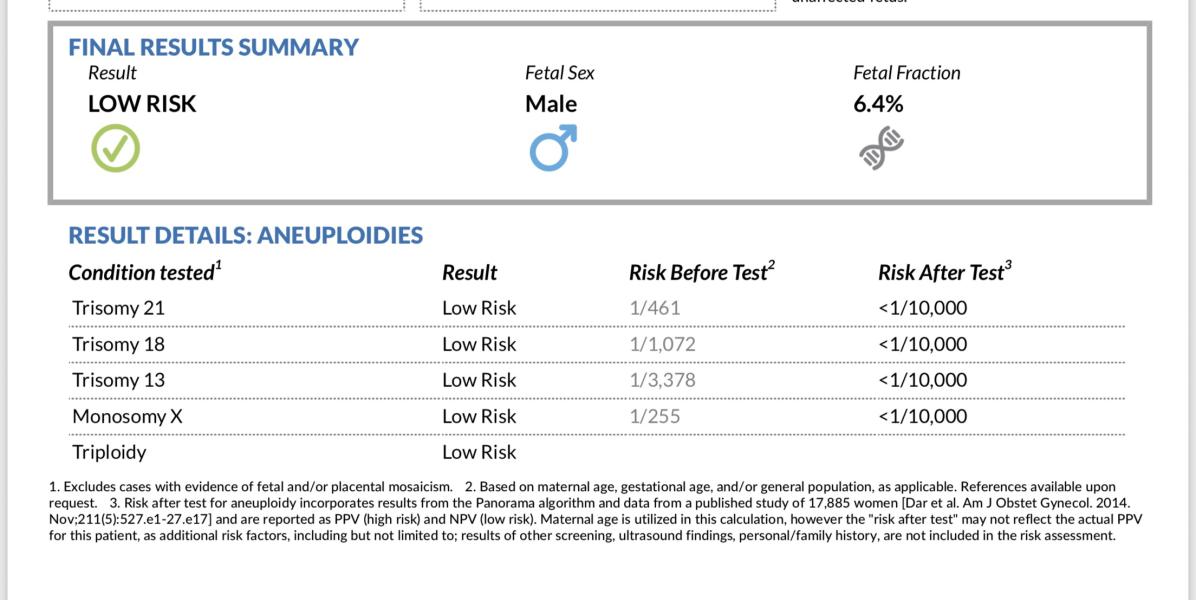Select the Monosomy X row label
Screen dimensions: 1196x600
tap(127, 416)
